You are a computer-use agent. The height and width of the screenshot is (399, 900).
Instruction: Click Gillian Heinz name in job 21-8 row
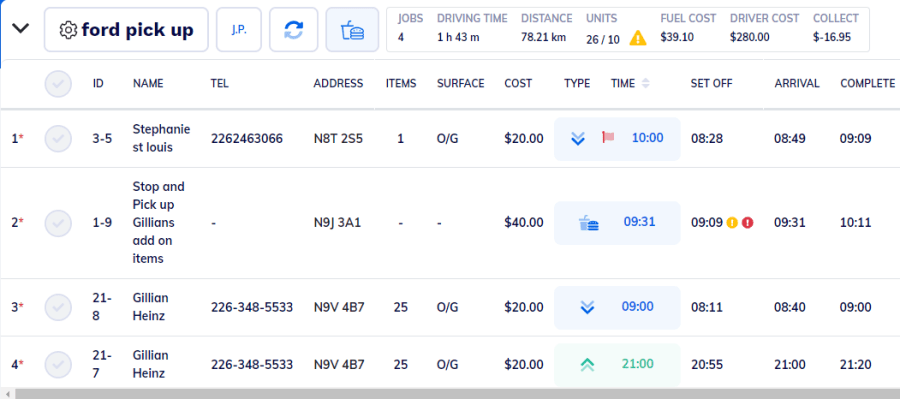[150, 307]
